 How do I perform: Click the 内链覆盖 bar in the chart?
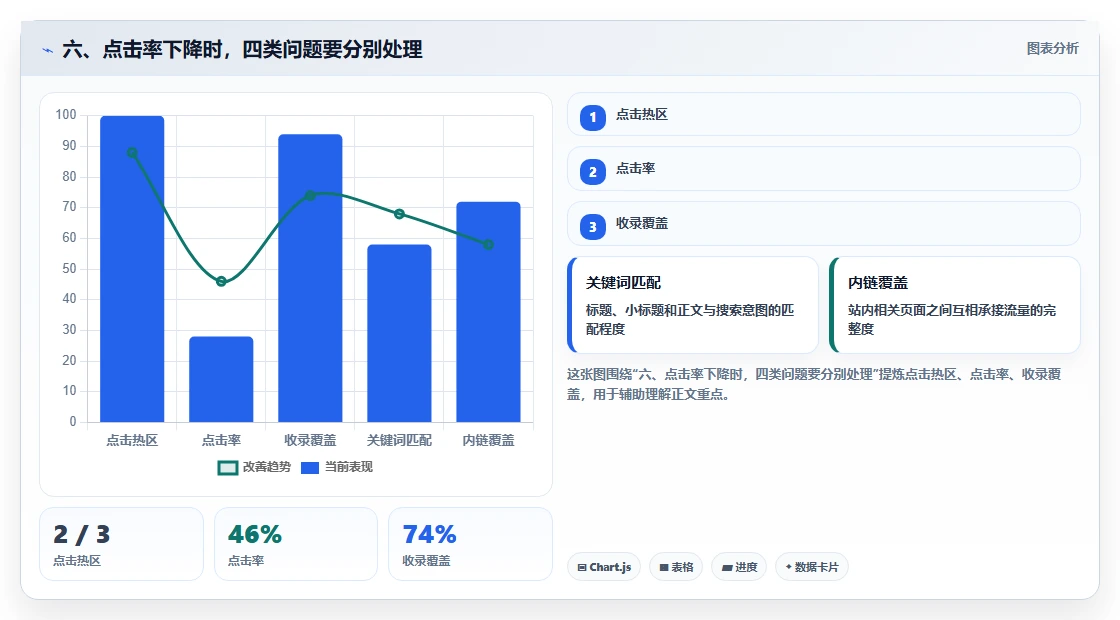pos(489,312)
